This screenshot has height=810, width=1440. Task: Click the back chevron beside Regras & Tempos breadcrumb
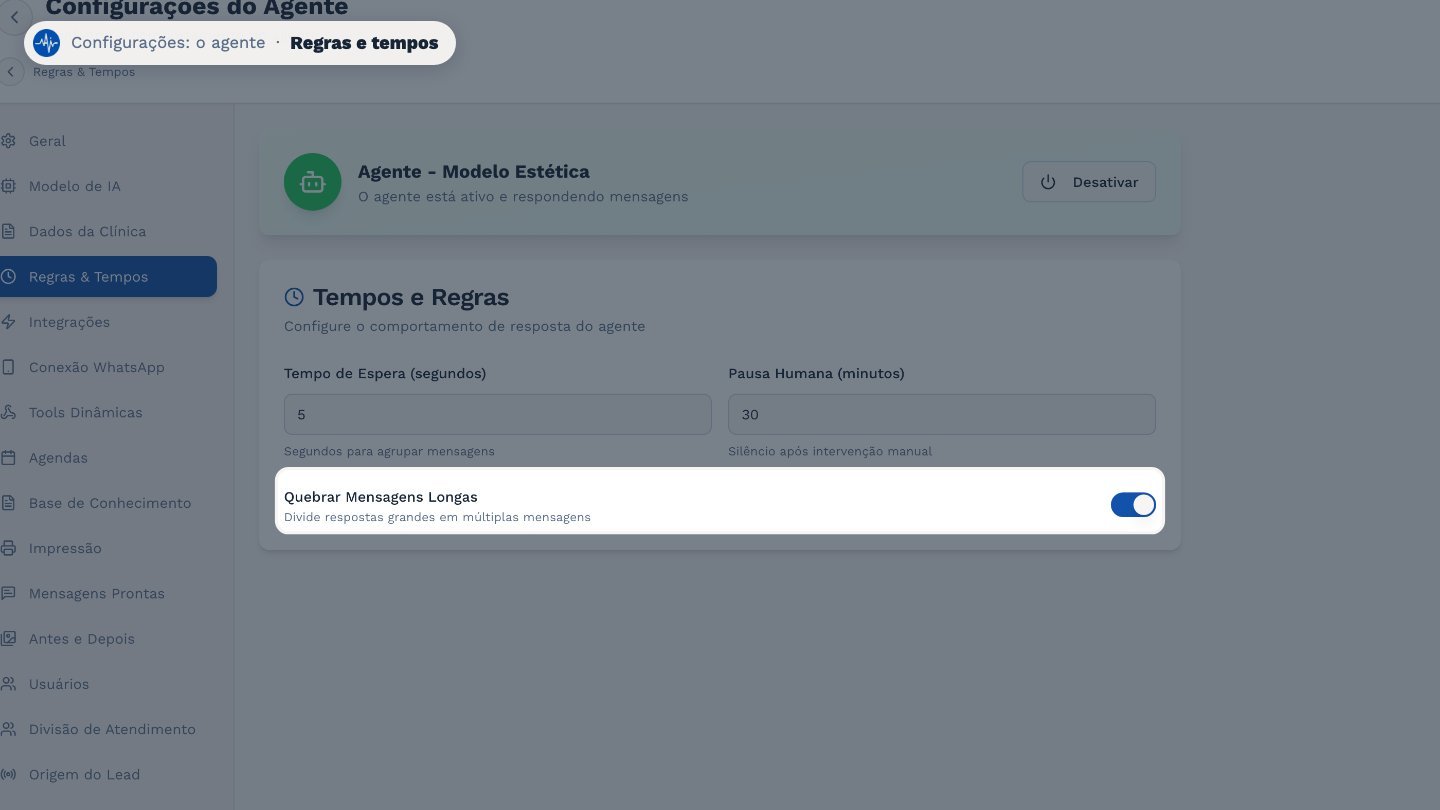tap(10, 72)
